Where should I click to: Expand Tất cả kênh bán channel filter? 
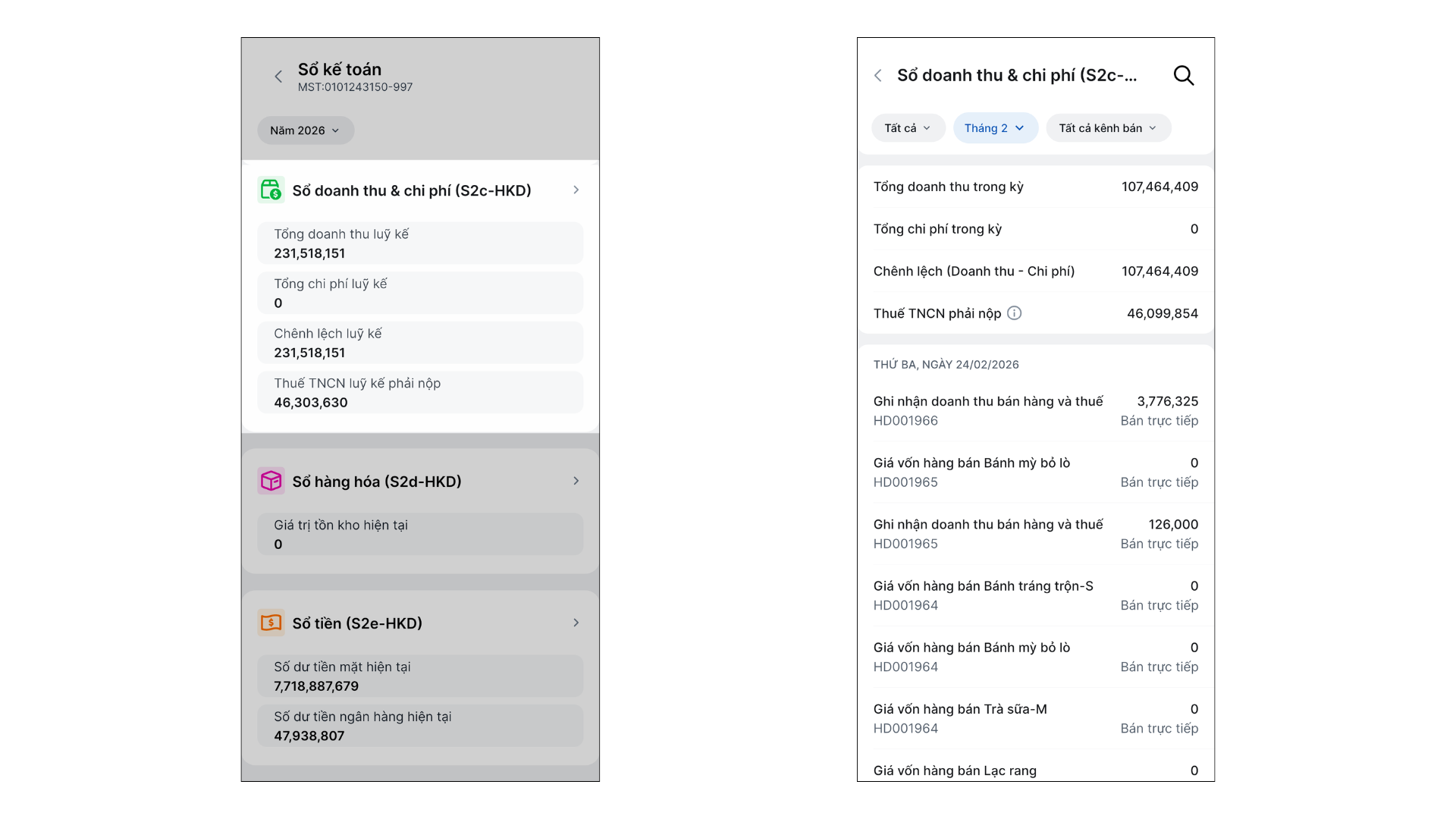[1108, 128]
